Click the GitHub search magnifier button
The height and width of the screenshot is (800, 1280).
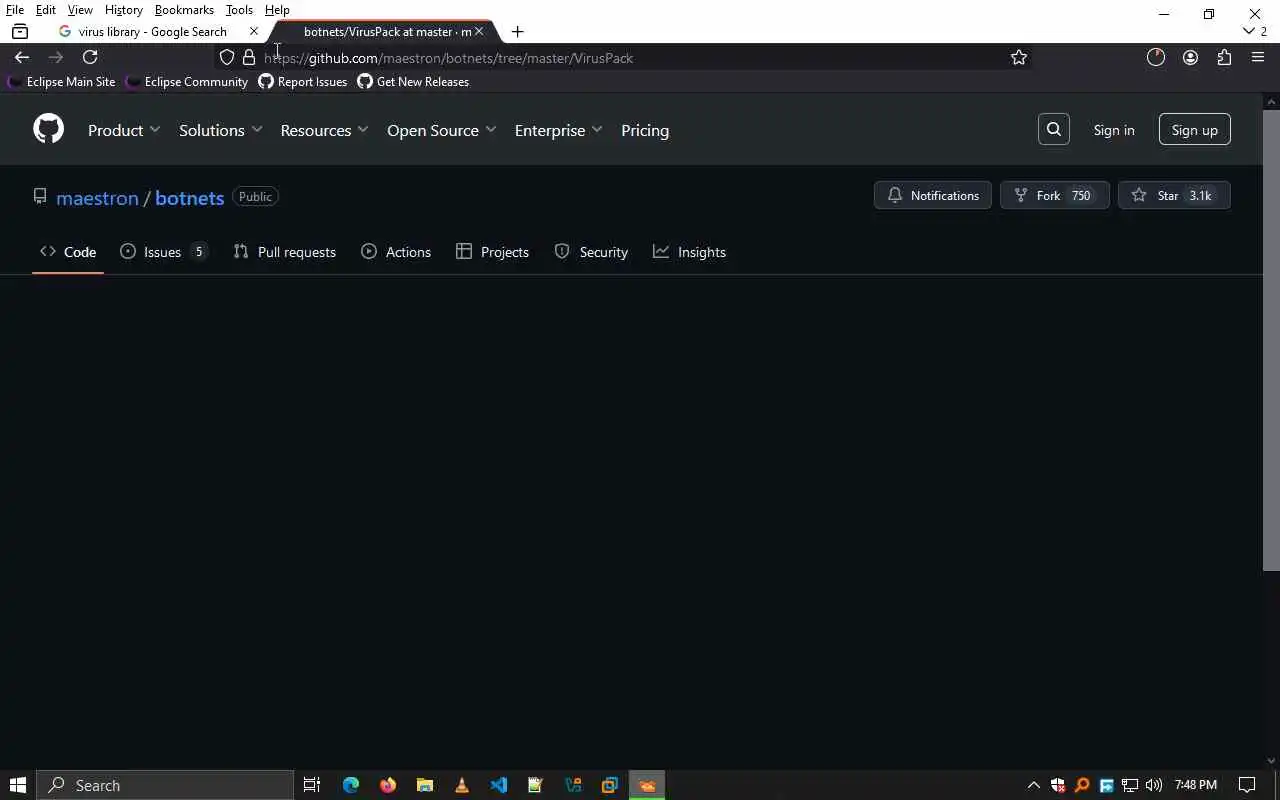pyautogui.click(x=1054, y=129)
